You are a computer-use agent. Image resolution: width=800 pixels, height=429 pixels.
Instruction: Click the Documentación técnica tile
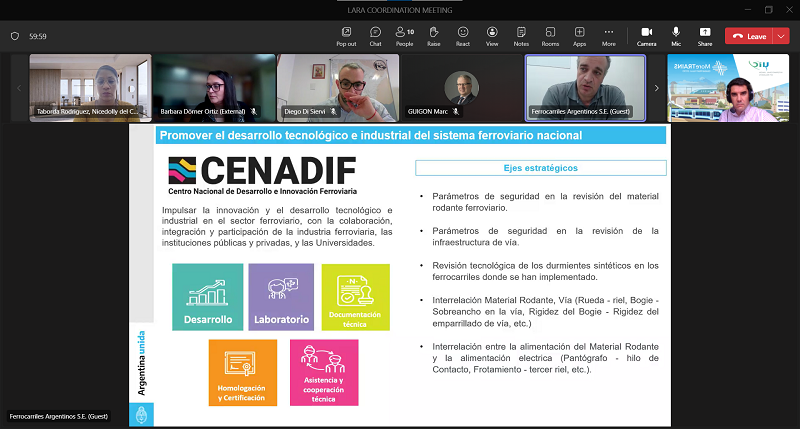356,297
